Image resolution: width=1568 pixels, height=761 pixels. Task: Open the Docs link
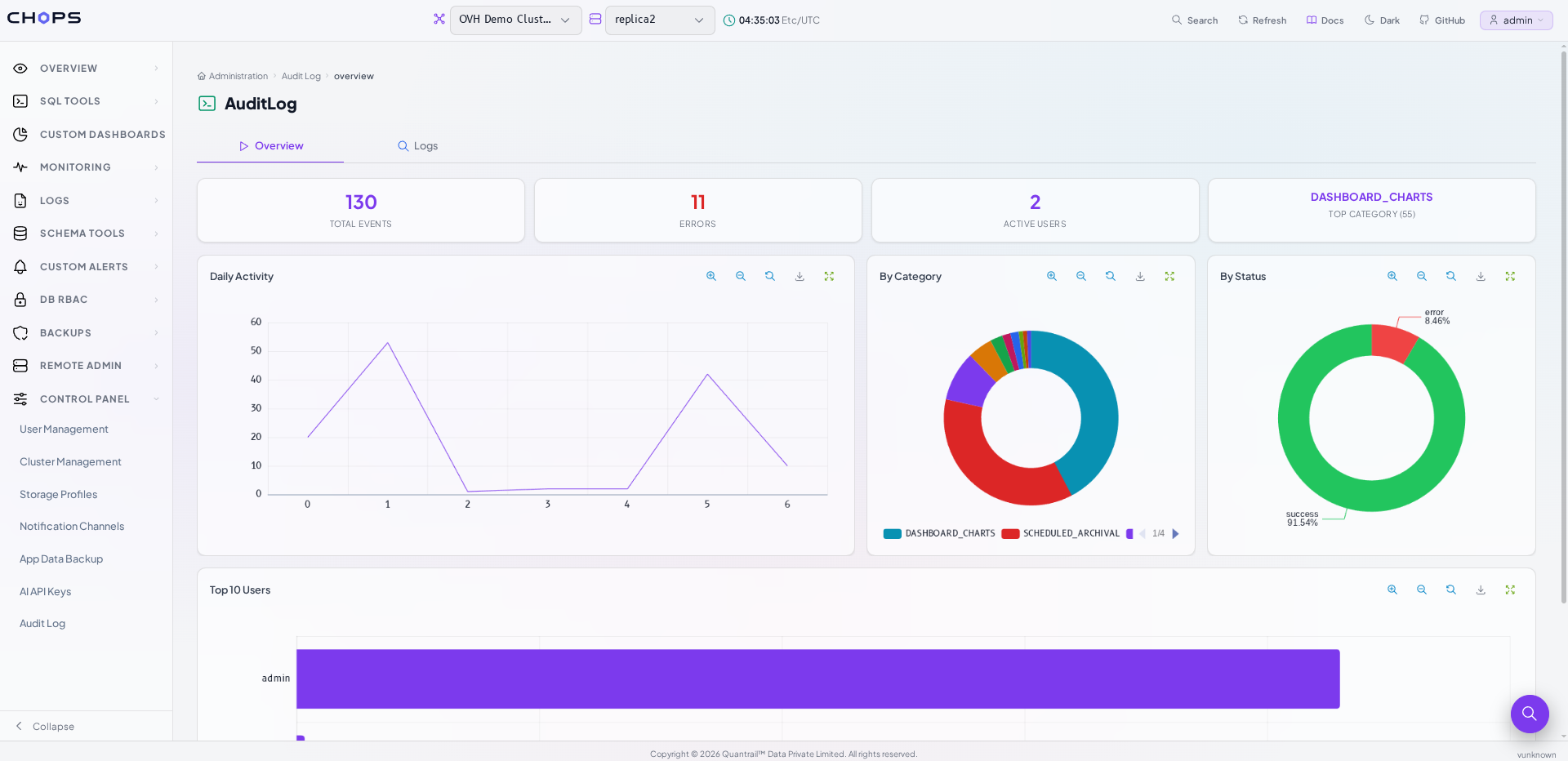pos(1325,20)
